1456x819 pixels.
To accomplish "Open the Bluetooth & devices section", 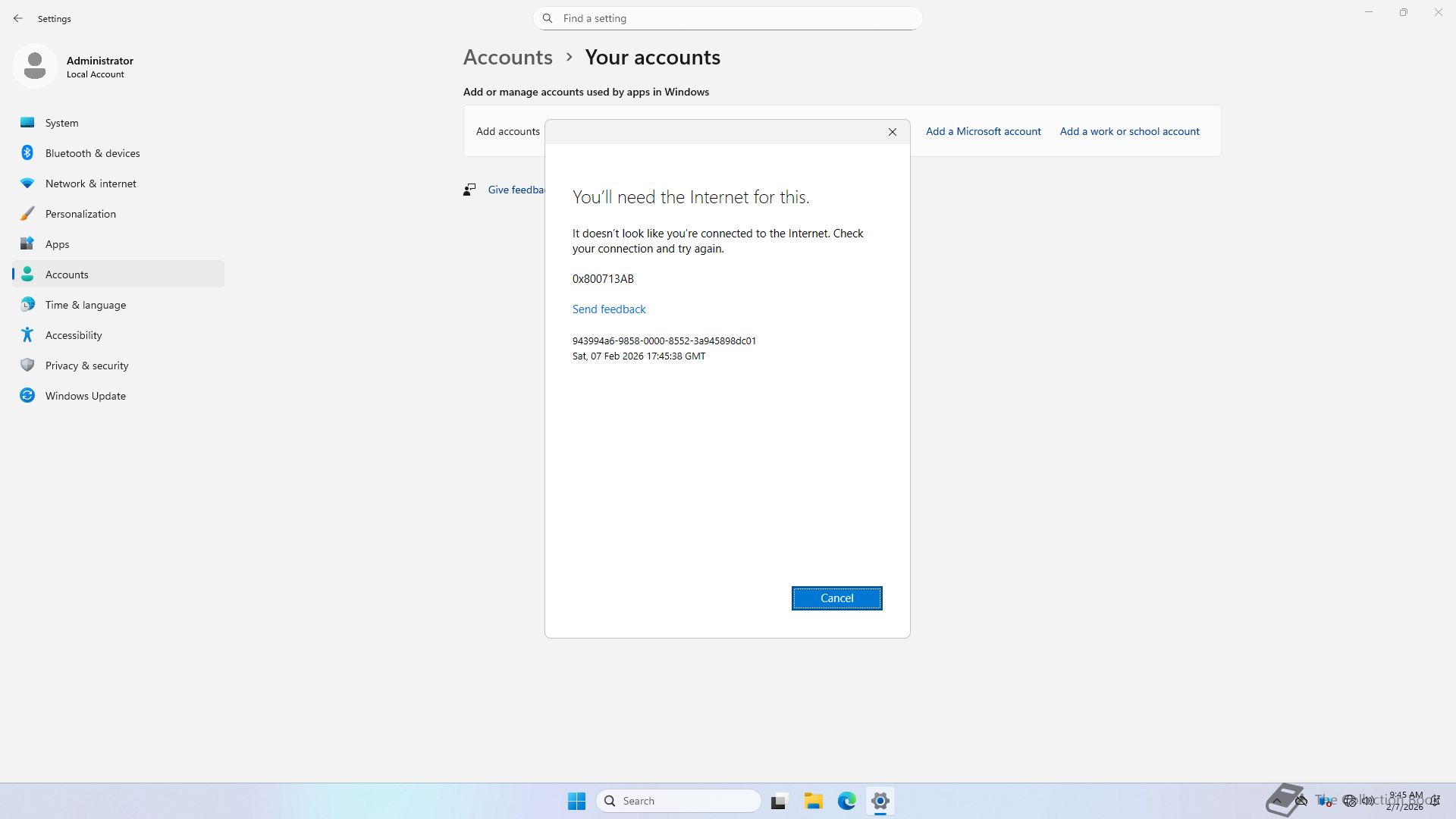I will pos(93,153).
